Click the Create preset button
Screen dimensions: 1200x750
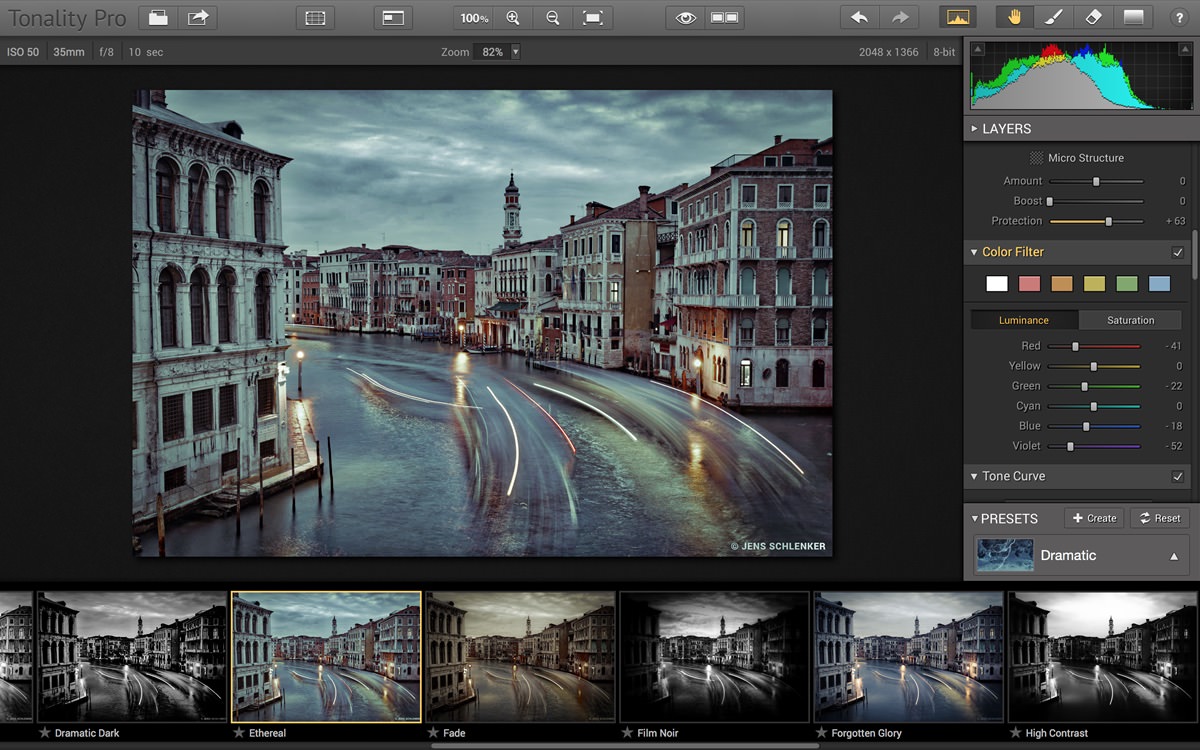pos(1094,518)
